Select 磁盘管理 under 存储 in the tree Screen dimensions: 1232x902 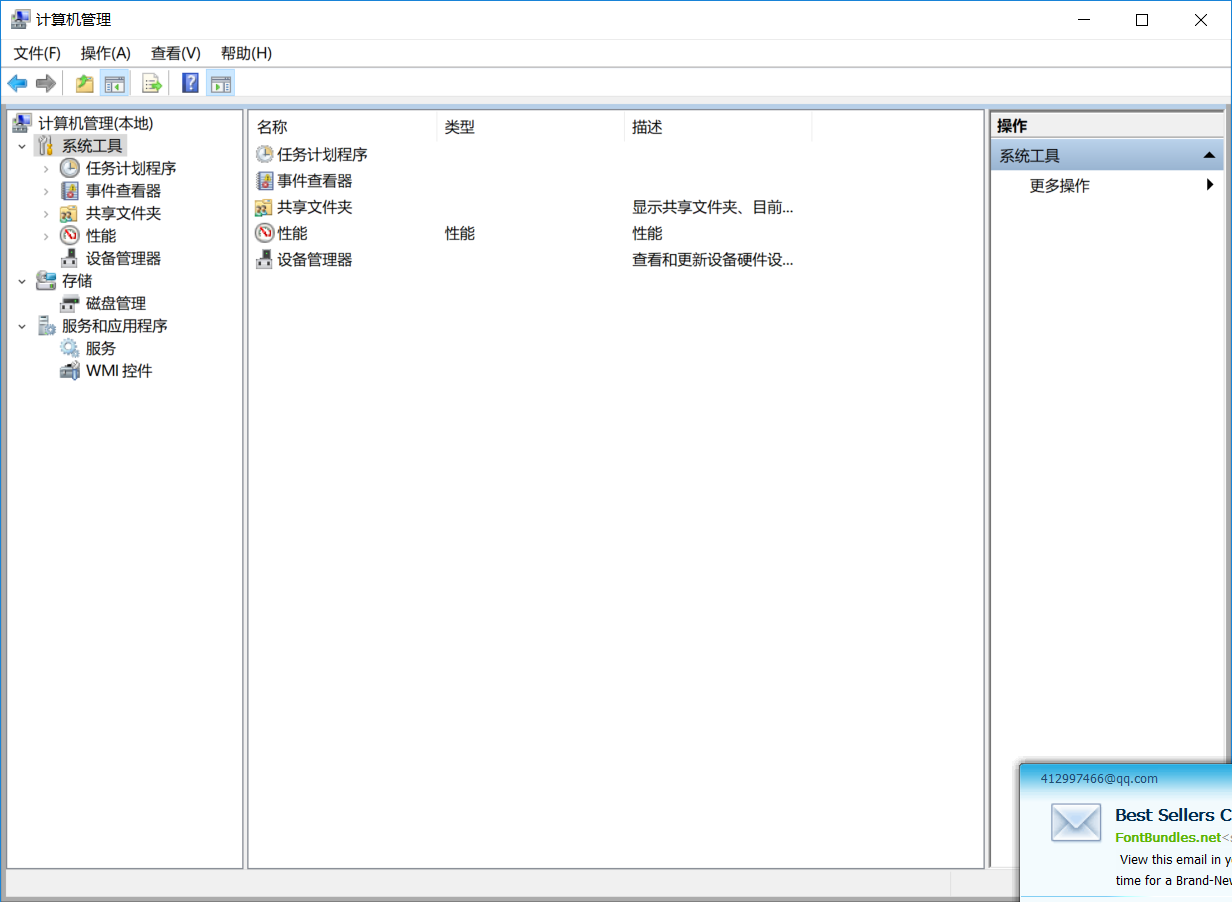tap(113, 302)
